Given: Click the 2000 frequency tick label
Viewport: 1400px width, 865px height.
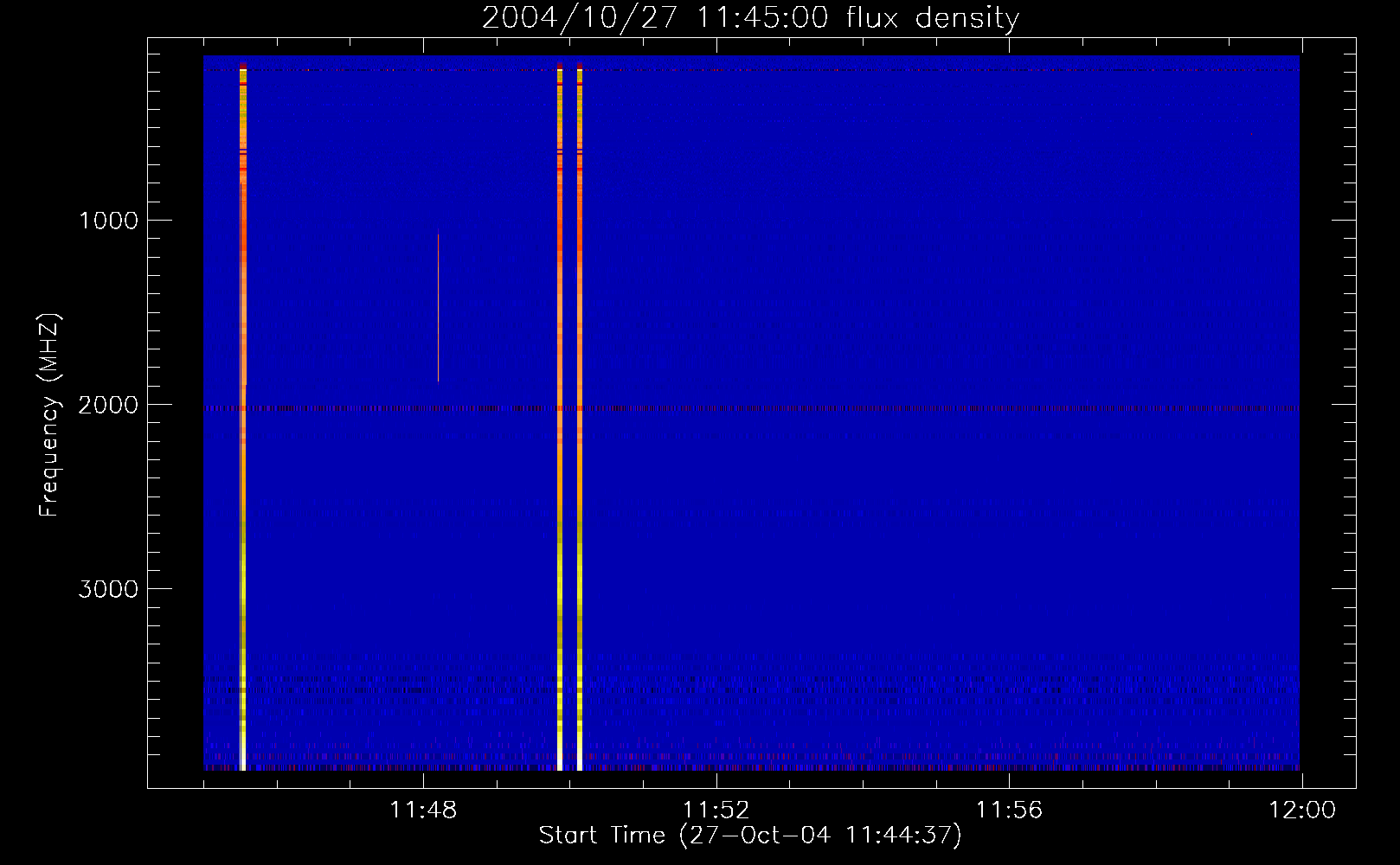Looking at the screenshot, I should (x=108, y=405).
